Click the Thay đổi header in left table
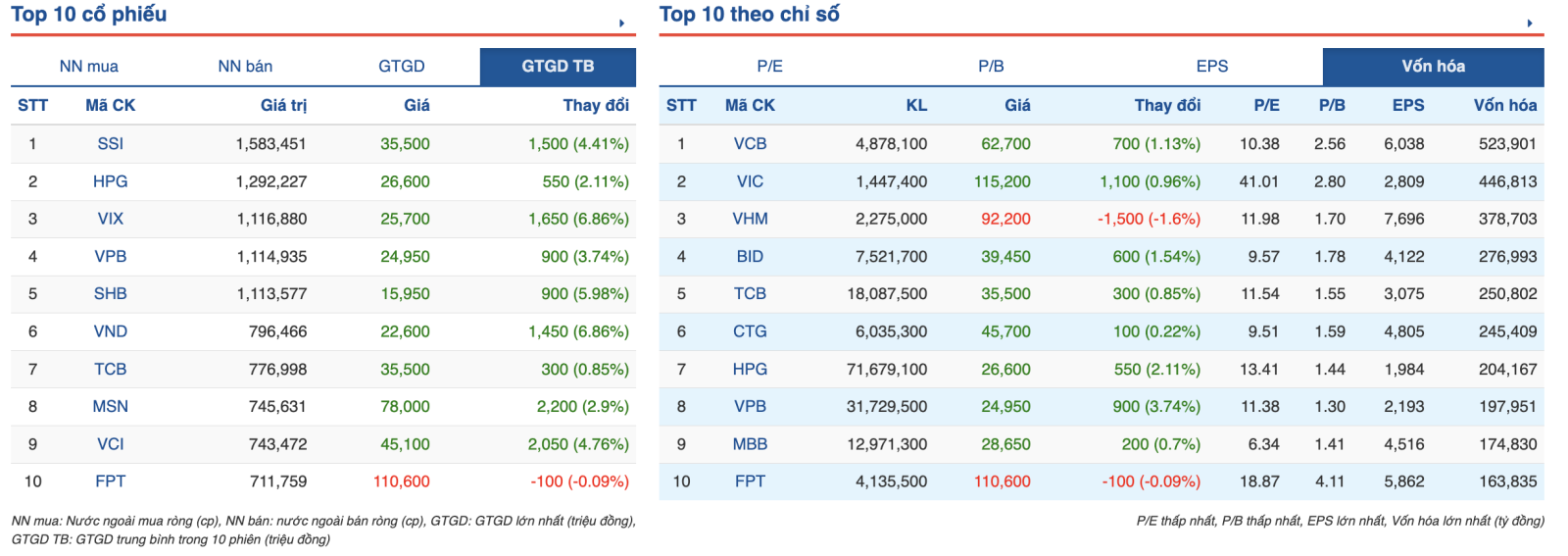The image size is (1568, 556). pyautogui.click(x=596, y=105)
